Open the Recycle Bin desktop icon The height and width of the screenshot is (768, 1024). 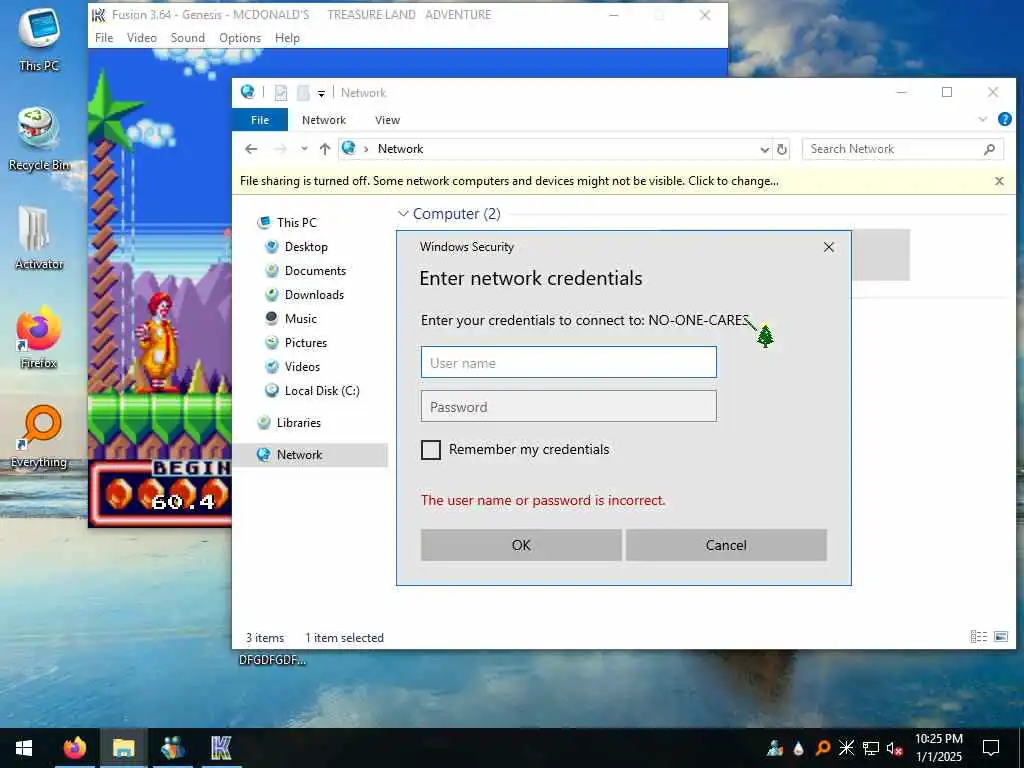[x=39, y=139]
